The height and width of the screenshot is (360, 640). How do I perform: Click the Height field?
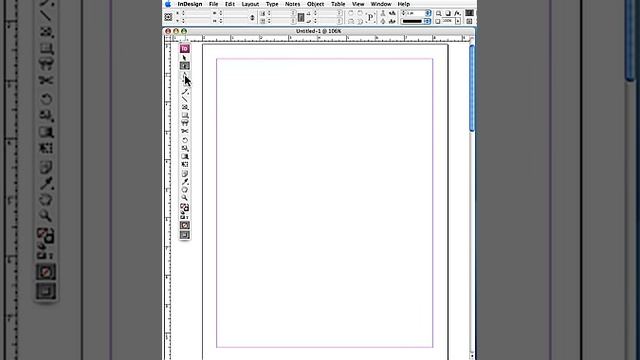point(235,21)
